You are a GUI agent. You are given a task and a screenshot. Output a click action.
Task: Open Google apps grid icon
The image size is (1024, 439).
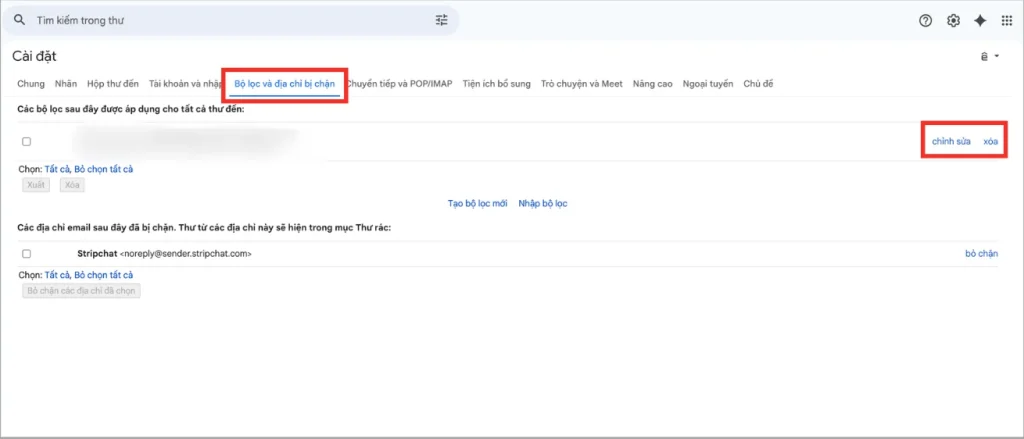coord(1007,21)
